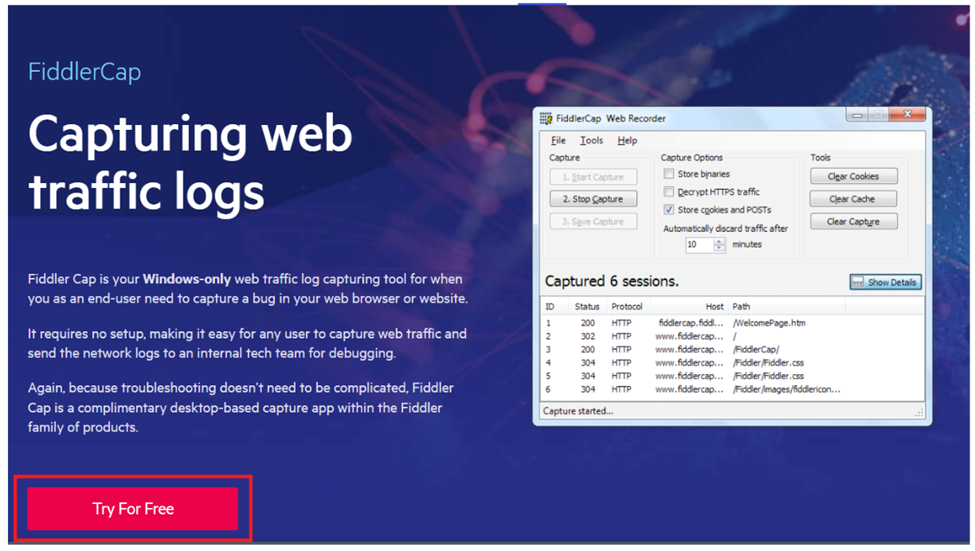Click 2. Stop Capture button
This screenshot has height=551, width=975.
[593, 199]
